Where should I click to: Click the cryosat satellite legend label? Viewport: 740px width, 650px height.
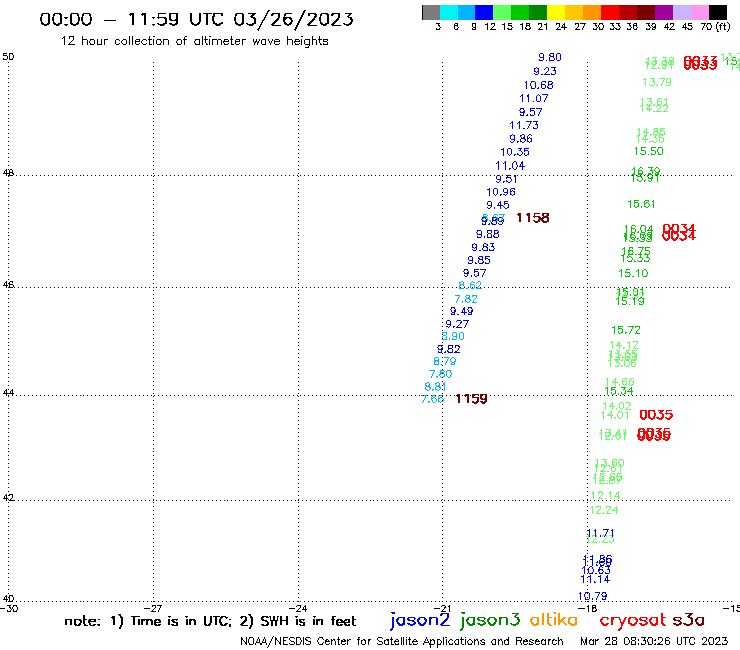(633, 621)
